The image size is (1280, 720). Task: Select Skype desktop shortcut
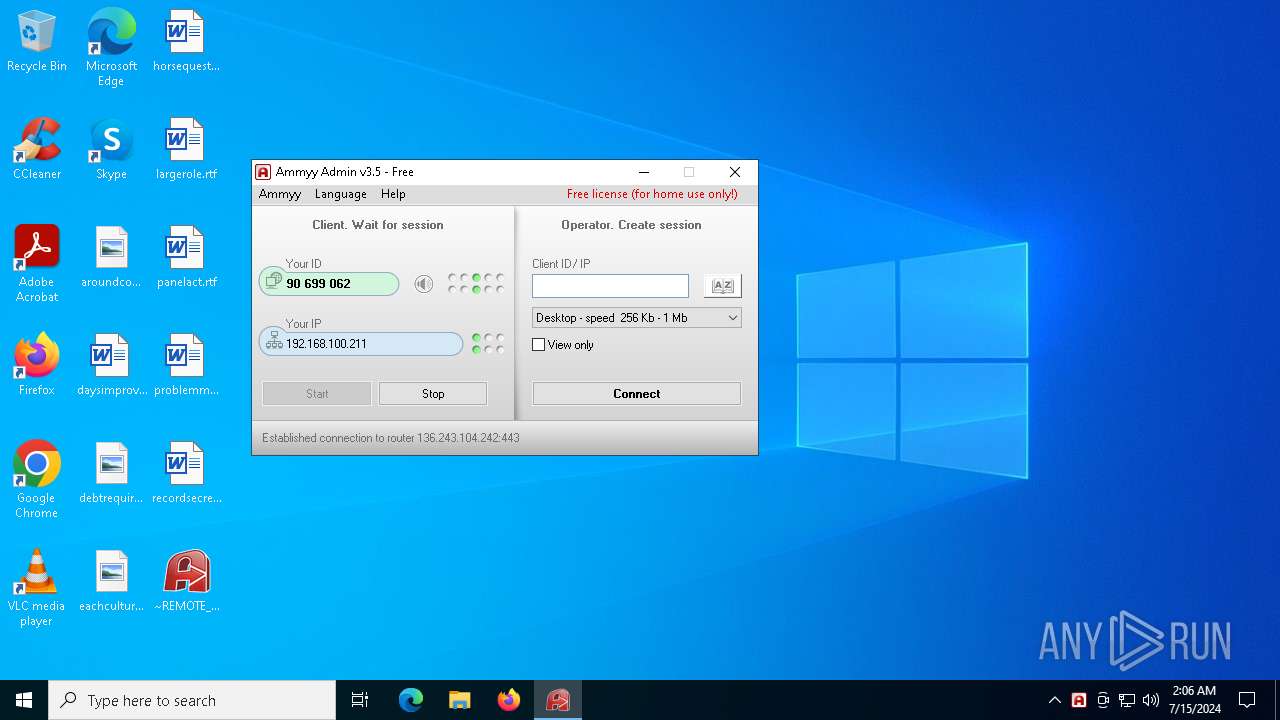(x=111, y=149)
